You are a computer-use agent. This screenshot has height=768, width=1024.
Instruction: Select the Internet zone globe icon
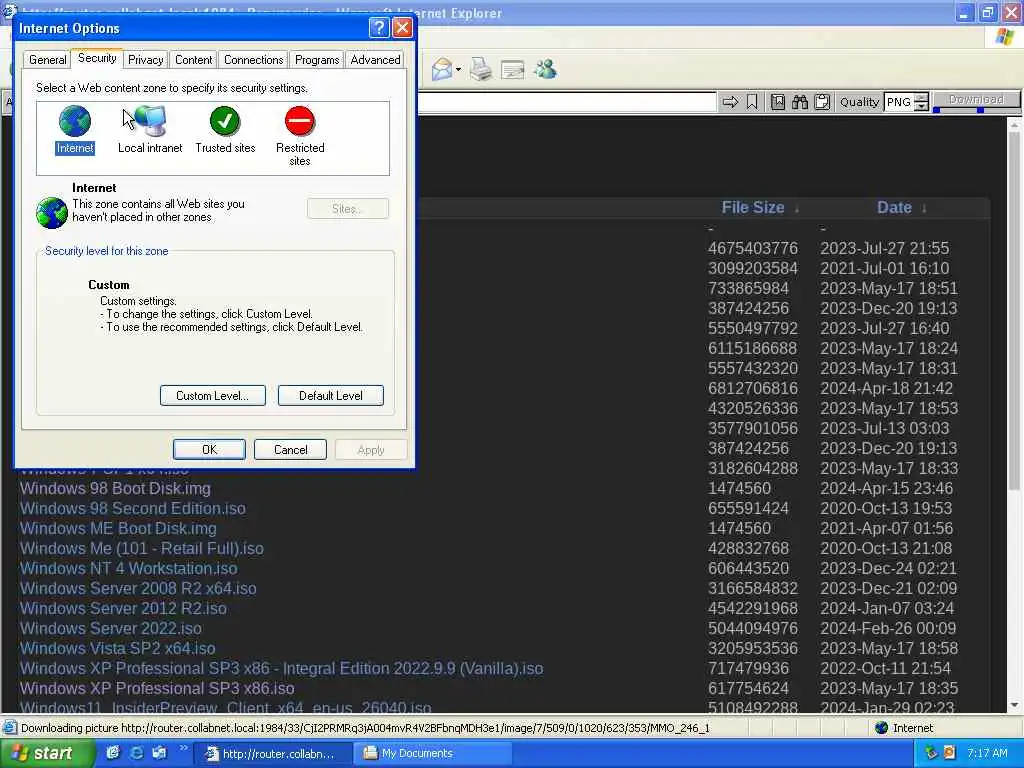point(74,121)
